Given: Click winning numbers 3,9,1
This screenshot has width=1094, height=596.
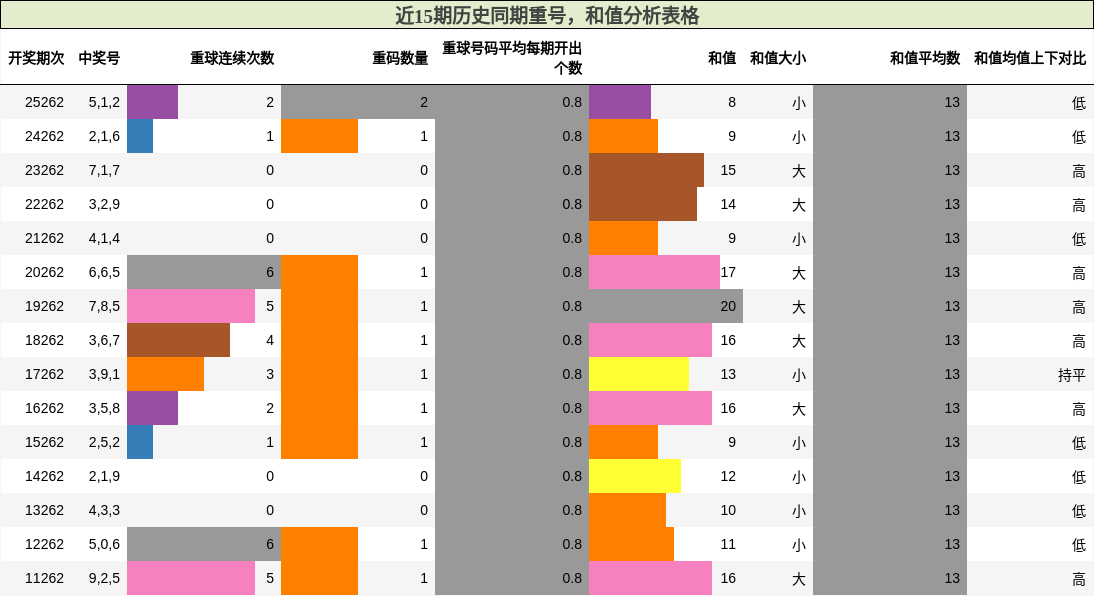Looking at the screenshot, I should click(104, 374).
